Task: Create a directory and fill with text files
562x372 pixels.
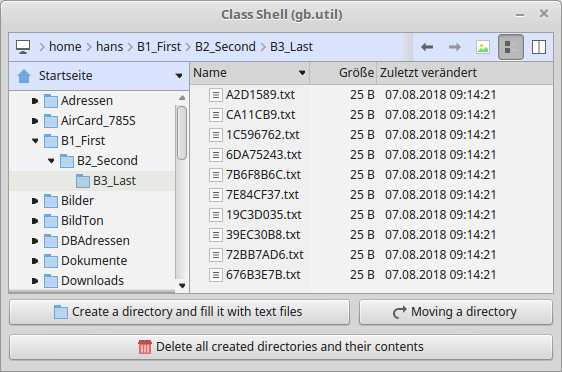Action: [x=179, y=312]
